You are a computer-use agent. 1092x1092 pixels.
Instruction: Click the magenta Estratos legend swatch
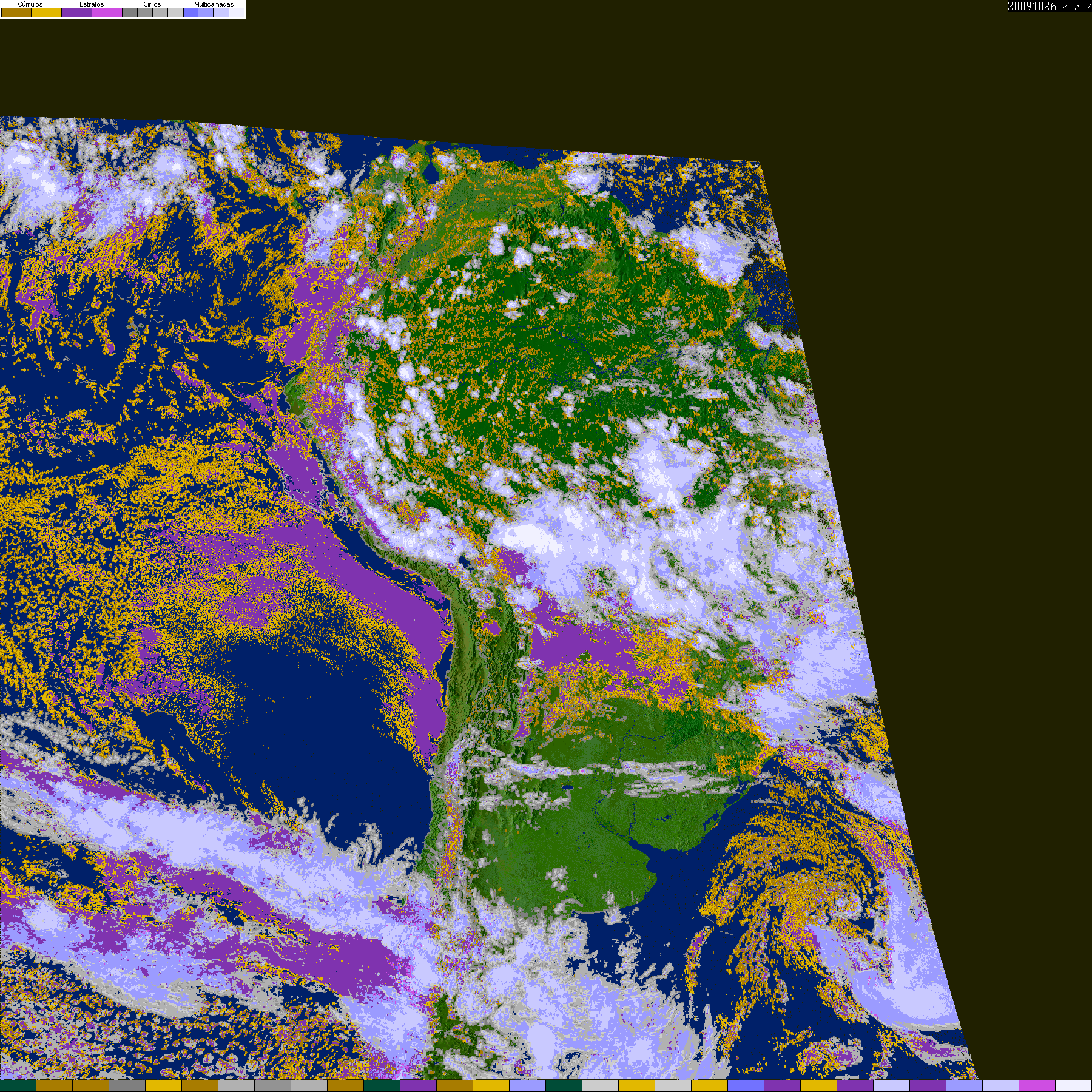107,12
